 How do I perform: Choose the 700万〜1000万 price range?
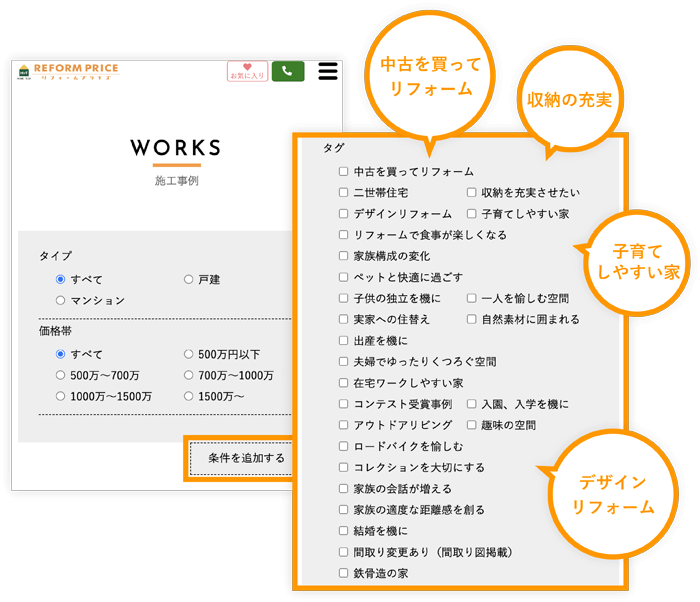189,375
